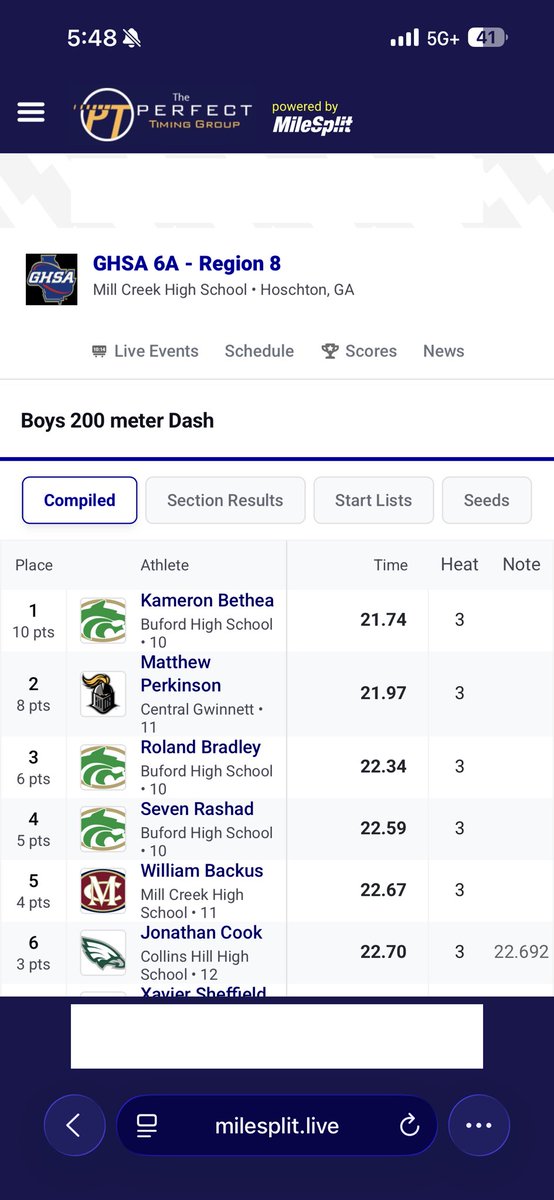
Task: Tap the Central Gwinnett knight logo
Action: click(103, 694)
